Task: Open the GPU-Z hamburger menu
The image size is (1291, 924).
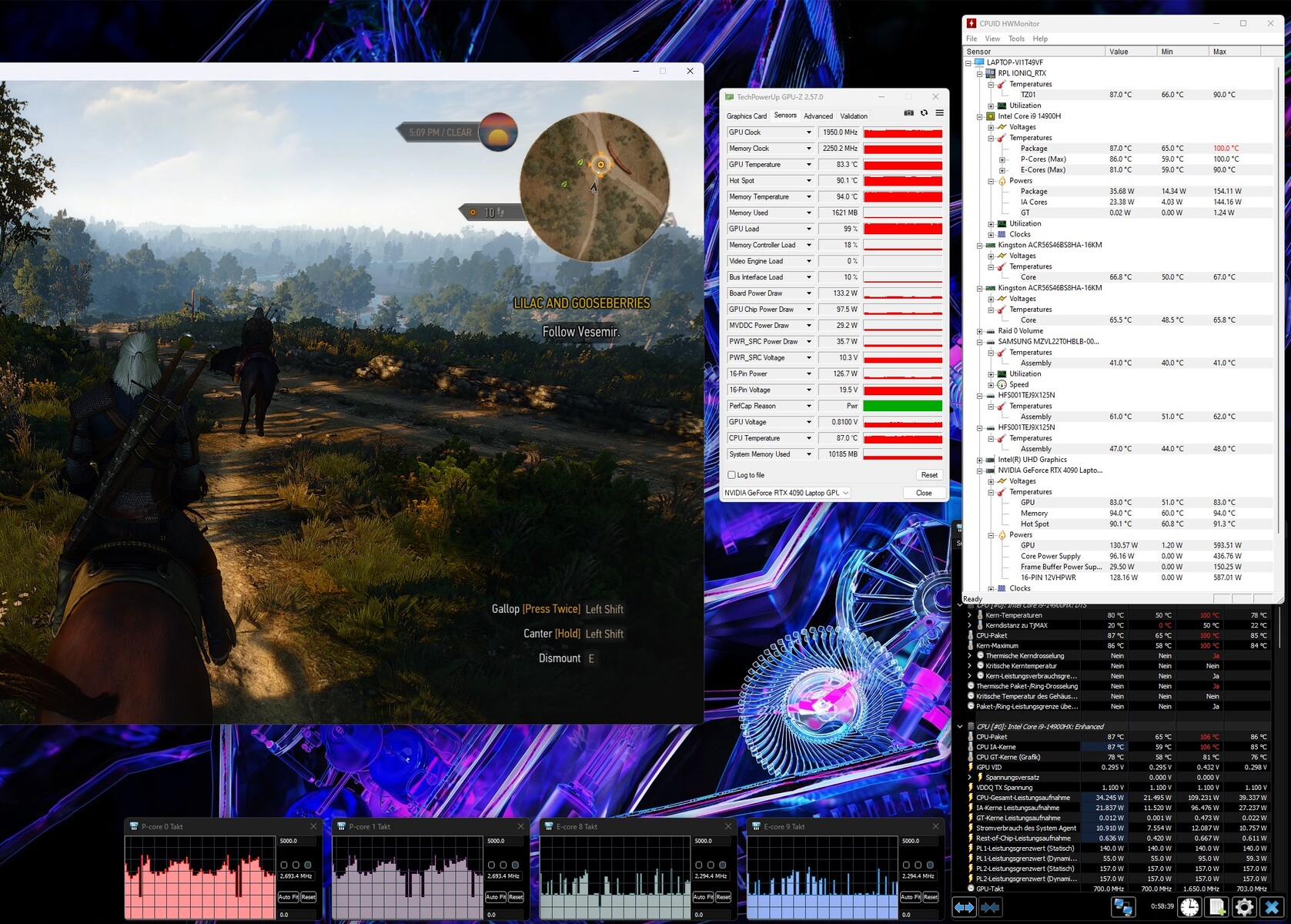Action: (939, 113)
